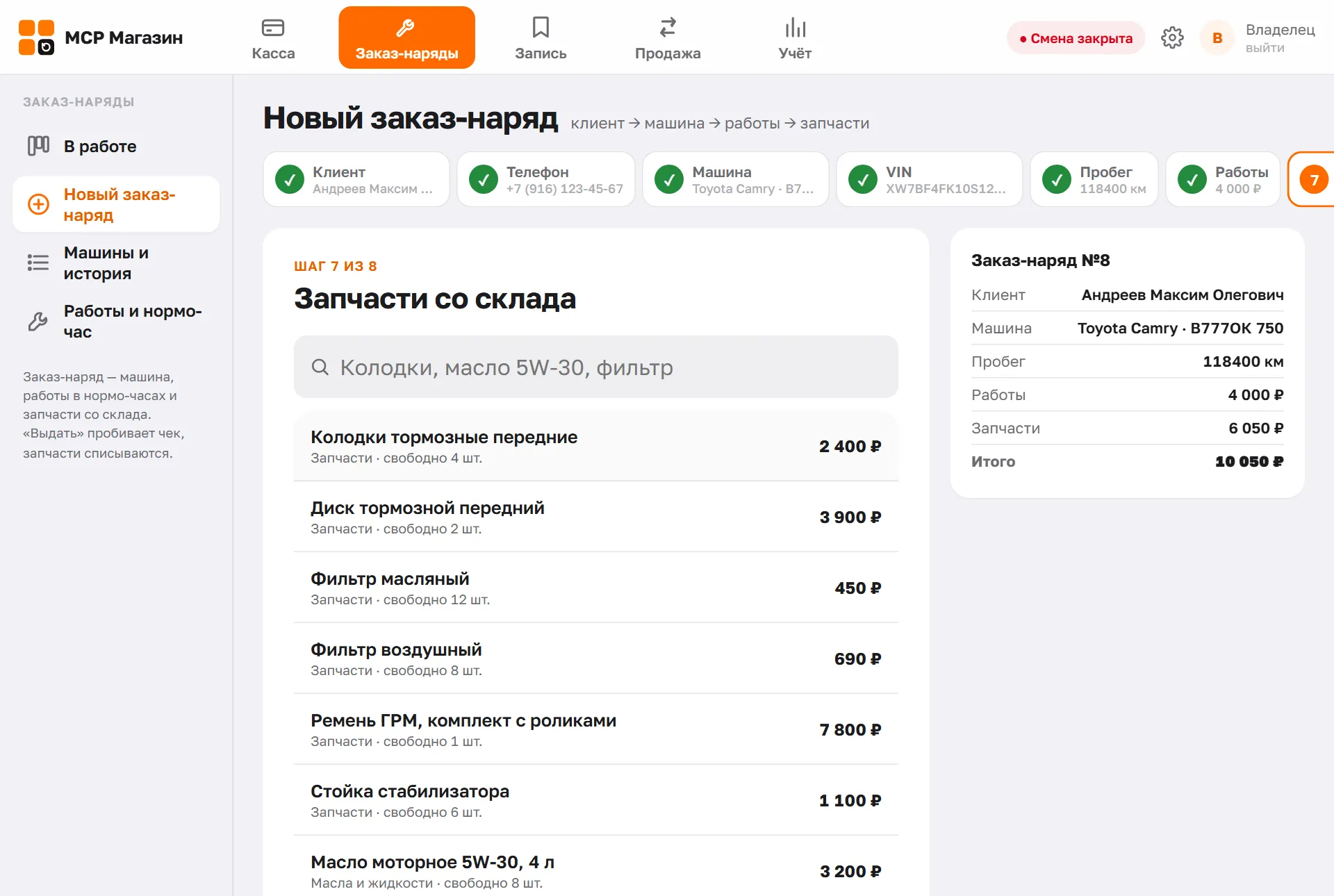Open the Телефон step chip

[x=546, y=179]
